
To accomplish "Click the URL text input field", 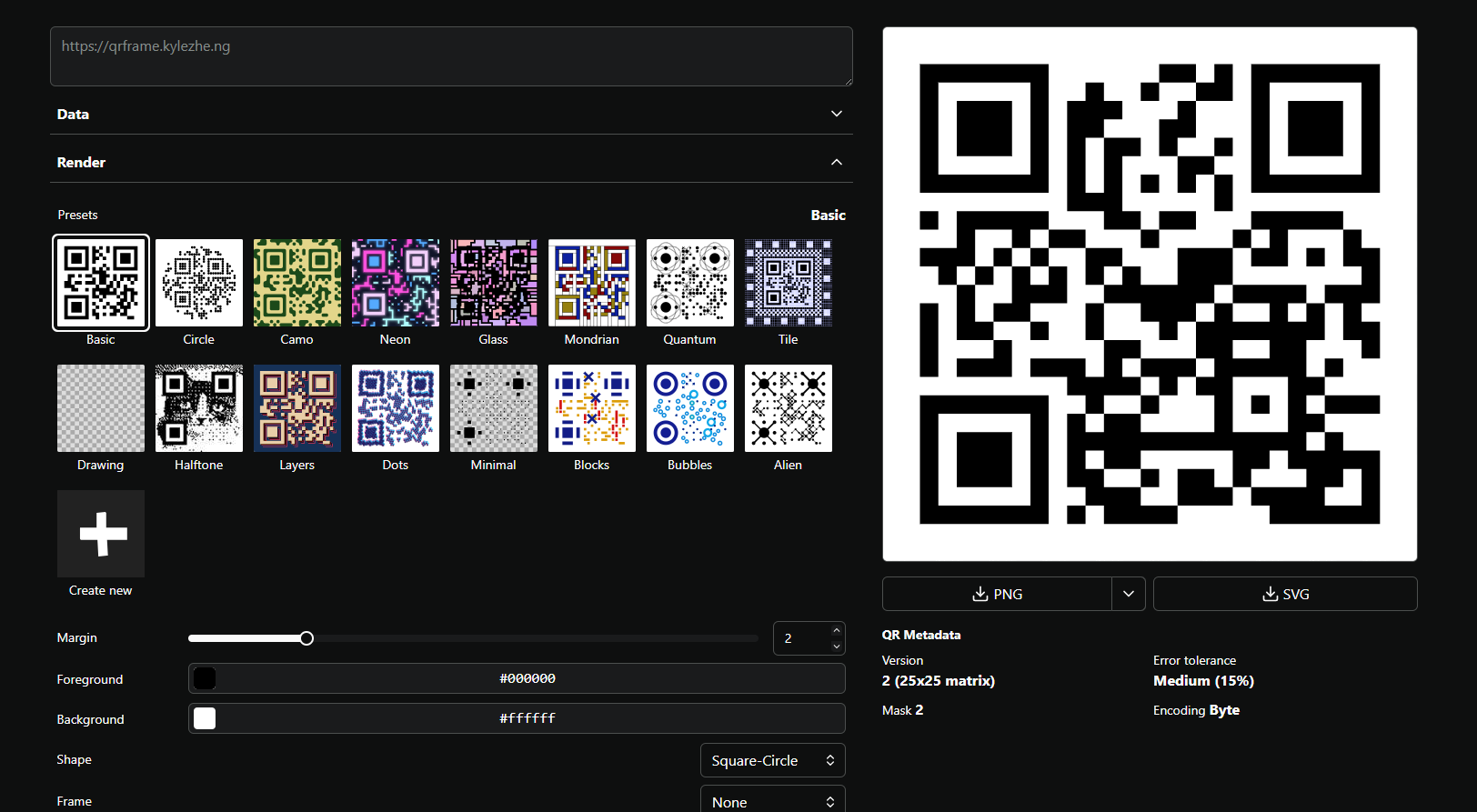I will tap(451, 56).
